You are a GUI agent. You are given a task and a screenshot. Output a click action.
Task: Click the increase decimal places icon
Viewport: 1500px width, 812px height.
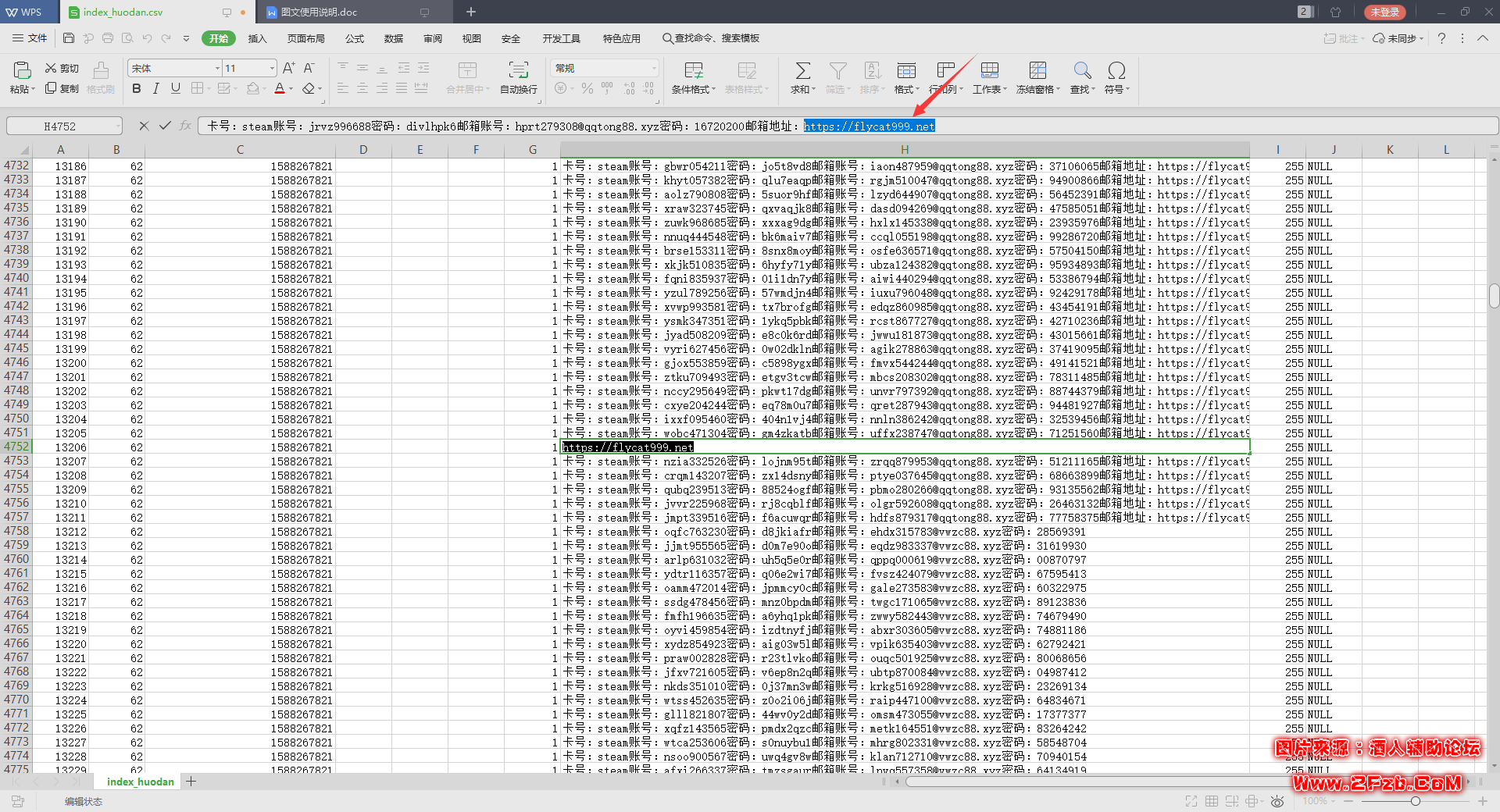point(630,88)
